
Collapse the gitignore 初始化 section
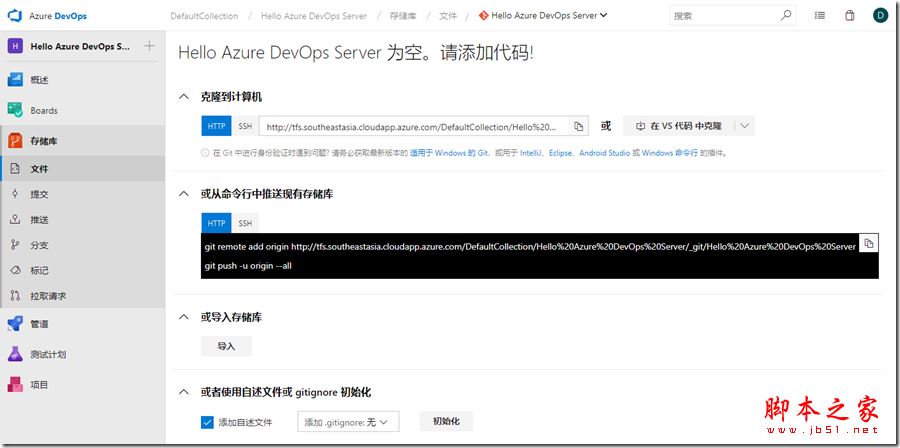(184, 392)
